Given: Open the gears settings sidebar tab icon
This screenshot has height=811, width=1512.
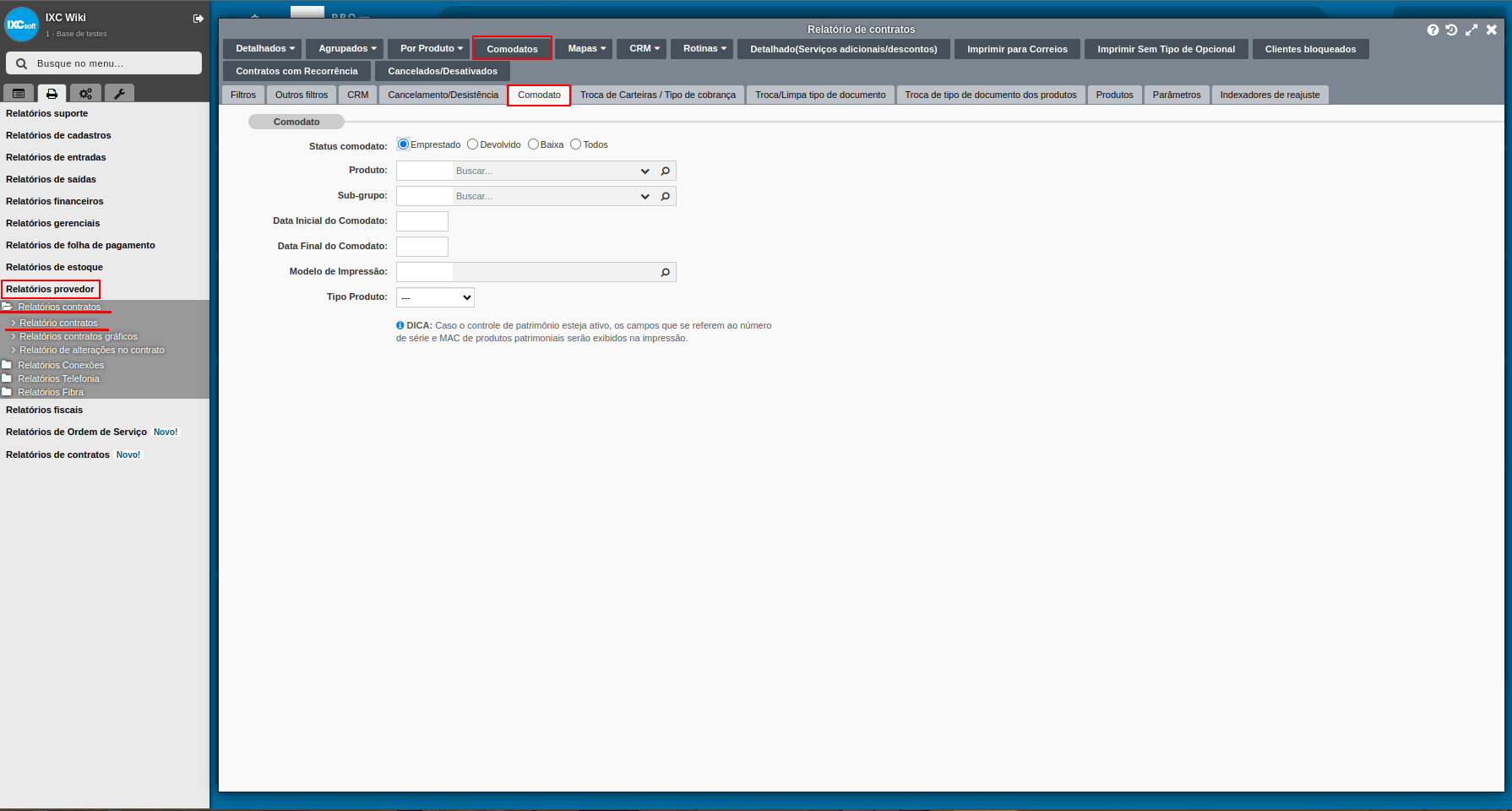Looking at the screenshot, I should [85, 94].
